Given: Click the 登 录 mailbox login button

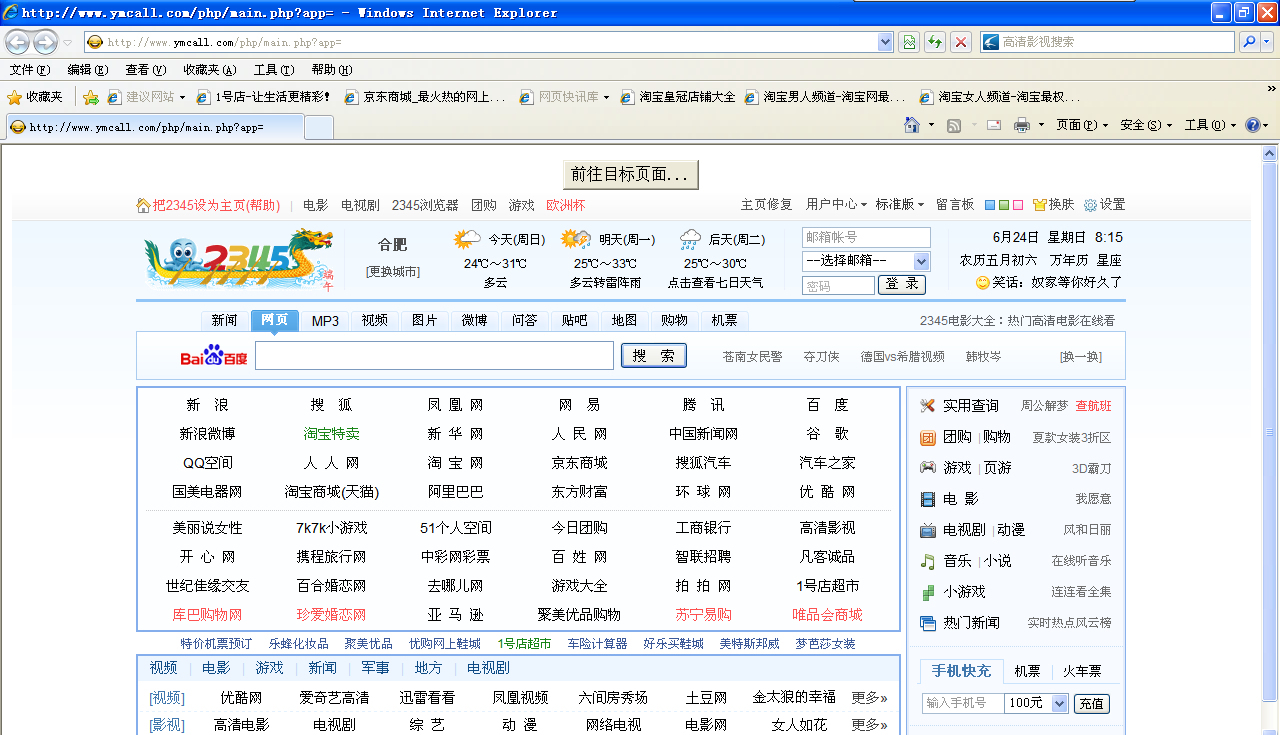Looking at the screenshot, I should click(x=903, y=284).
